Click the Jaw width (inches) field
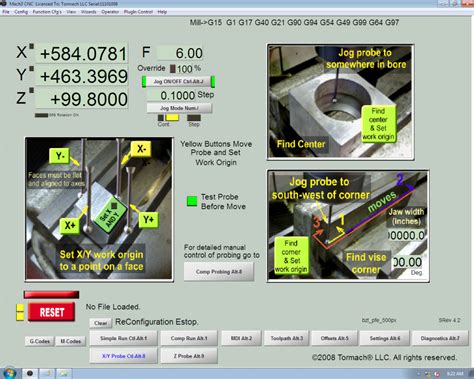Viewport: 474px width, 379px height. tap(407, 235)
